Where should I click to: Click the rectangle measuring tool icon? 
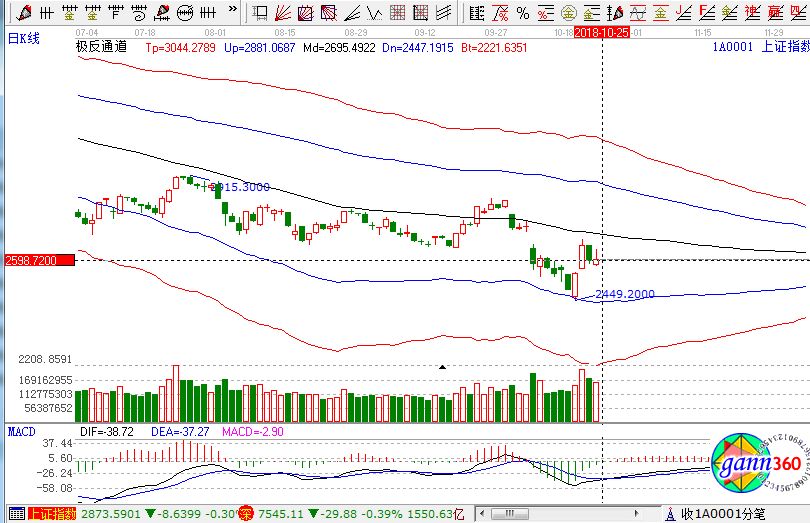coord(260,13)
